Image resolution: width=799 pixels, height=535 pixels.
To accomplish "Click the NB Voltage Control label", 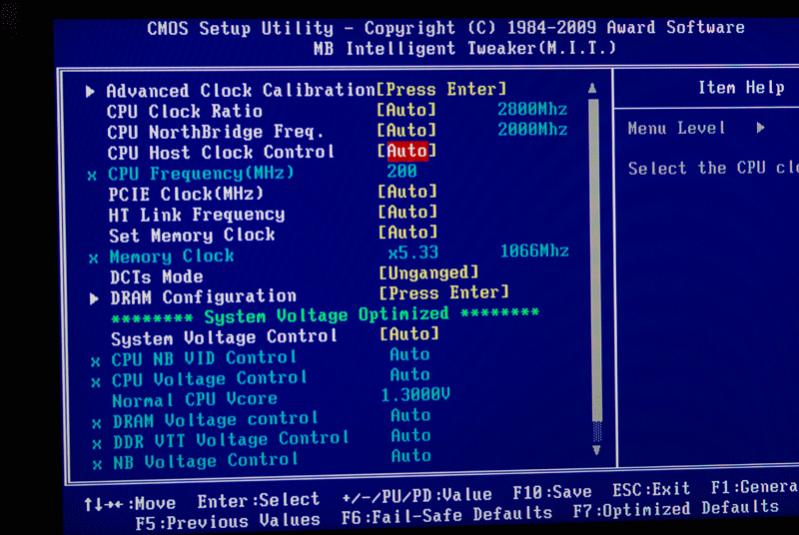I will pyautogui.click(x=205, y=461).
